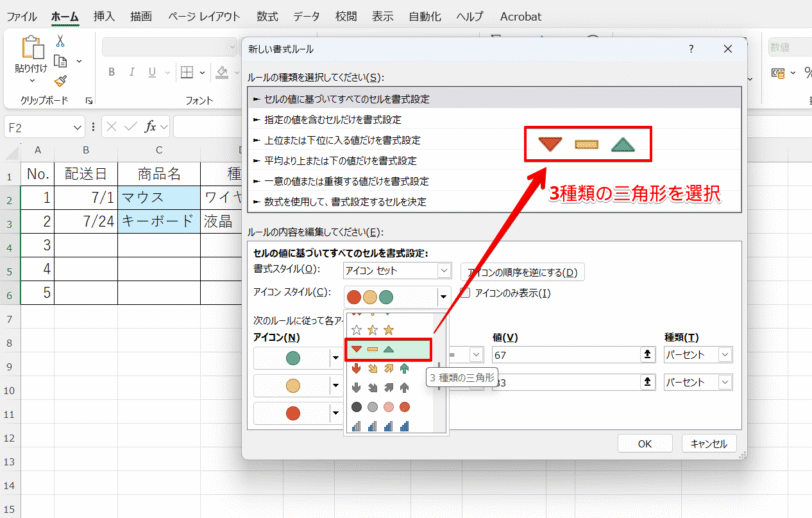
Task: Open the 挿入 ribbon tab
Action: coord(104,17)
